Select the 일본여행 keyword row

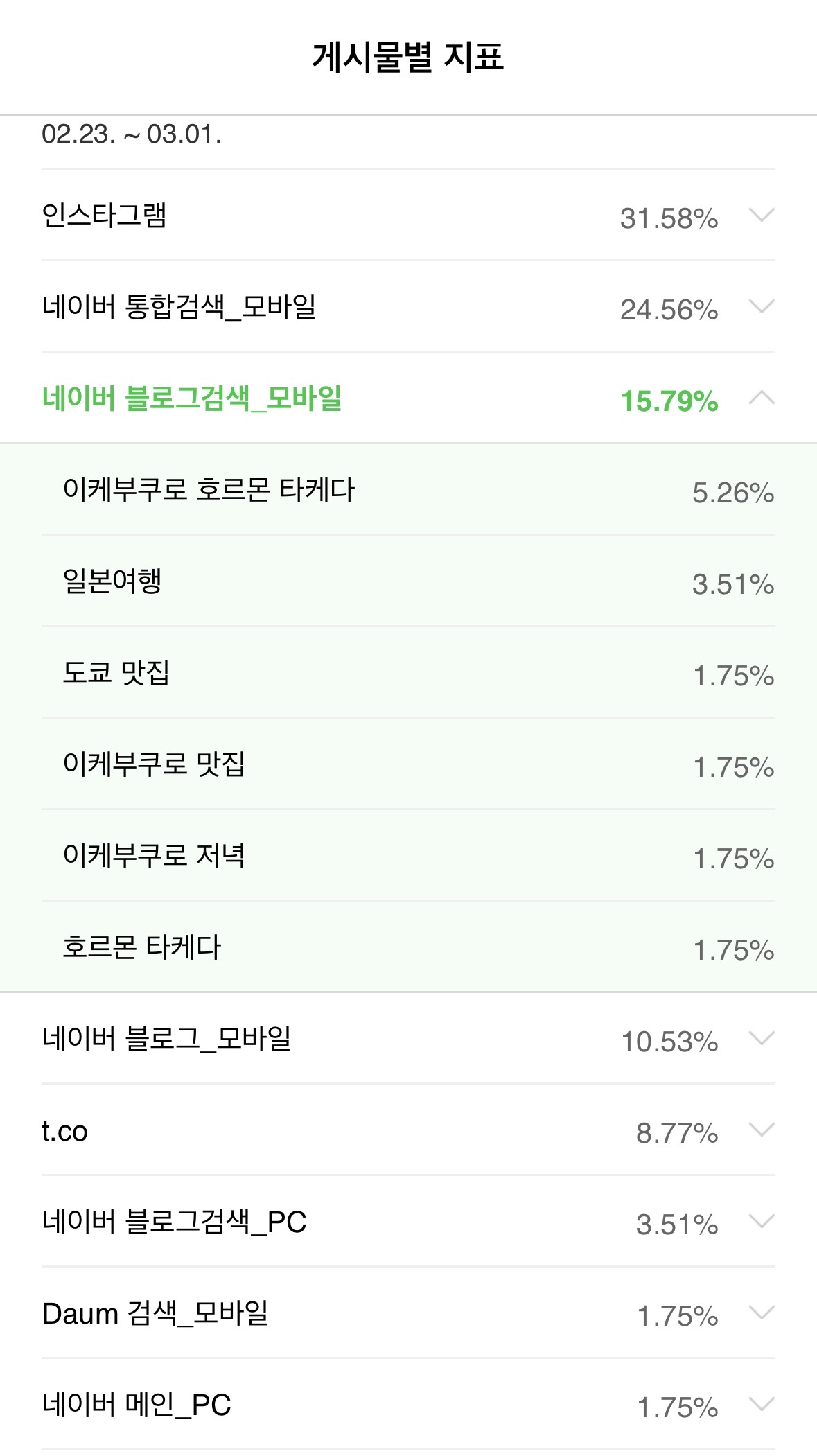[x=112, y=581]
